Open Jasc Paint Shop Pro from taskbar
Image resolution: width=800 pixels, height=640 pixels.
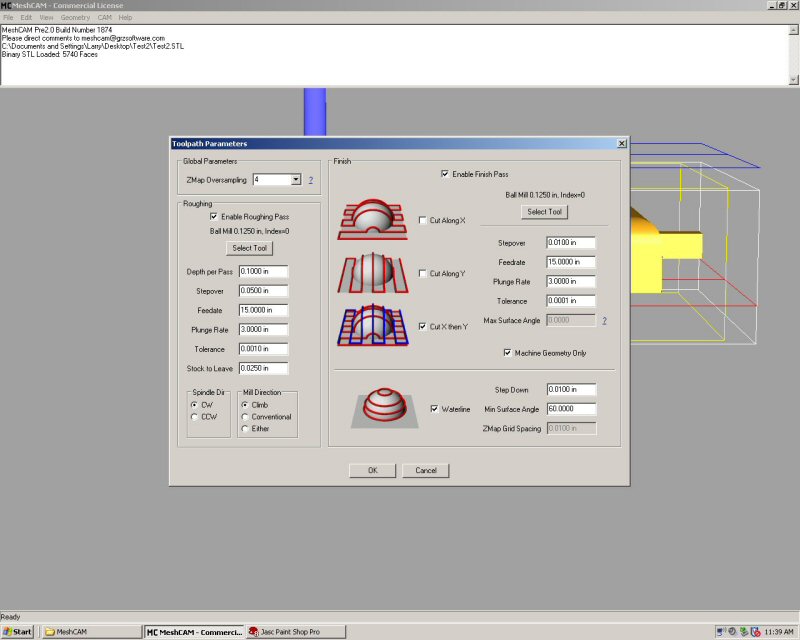pyautogui.click(x=296, y=632)
